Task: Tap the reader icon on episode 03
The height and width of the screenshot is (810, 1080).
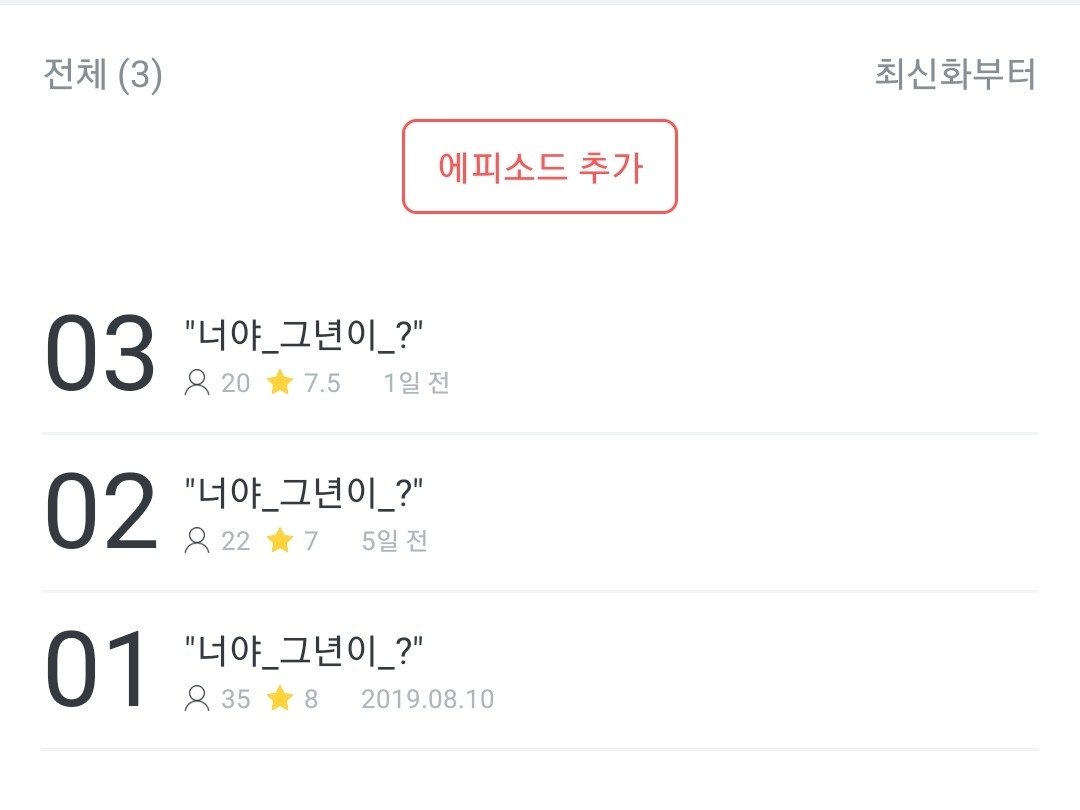Action: point(197,383)
